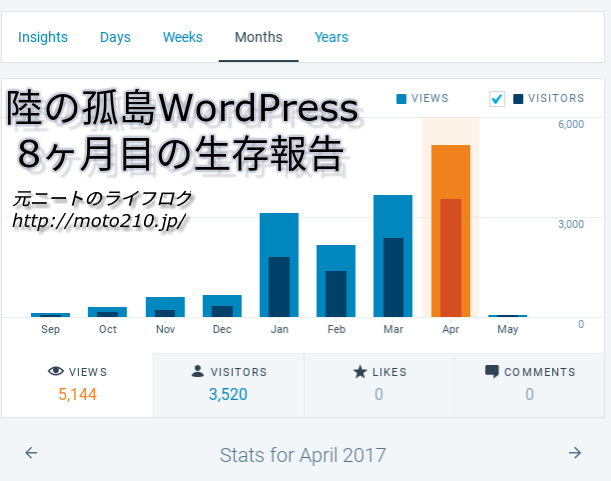
Task: Switch to the Weeks tab
Action: pos(182,37)
